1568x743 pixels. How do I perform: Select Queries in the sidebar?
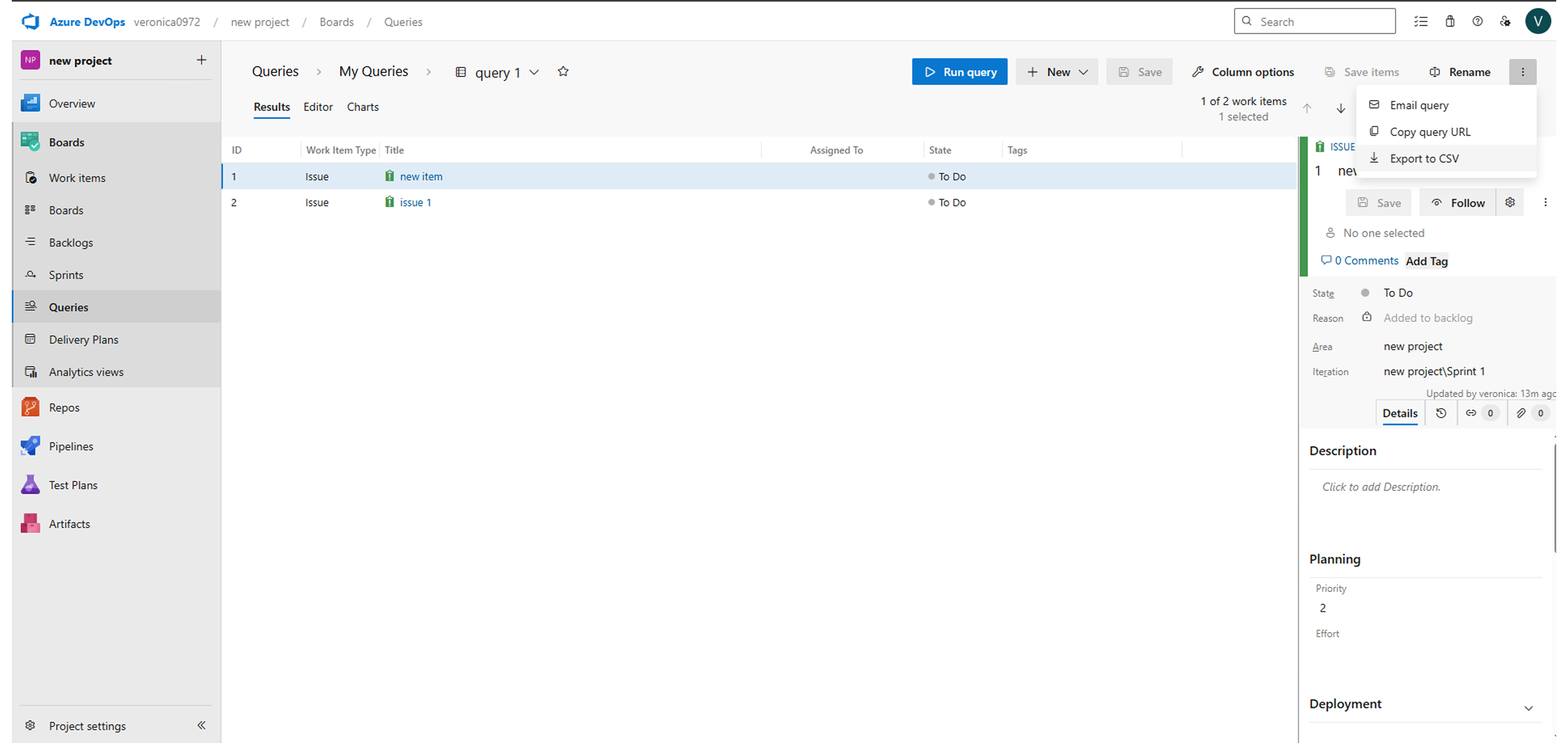click(x=116, y=307)
